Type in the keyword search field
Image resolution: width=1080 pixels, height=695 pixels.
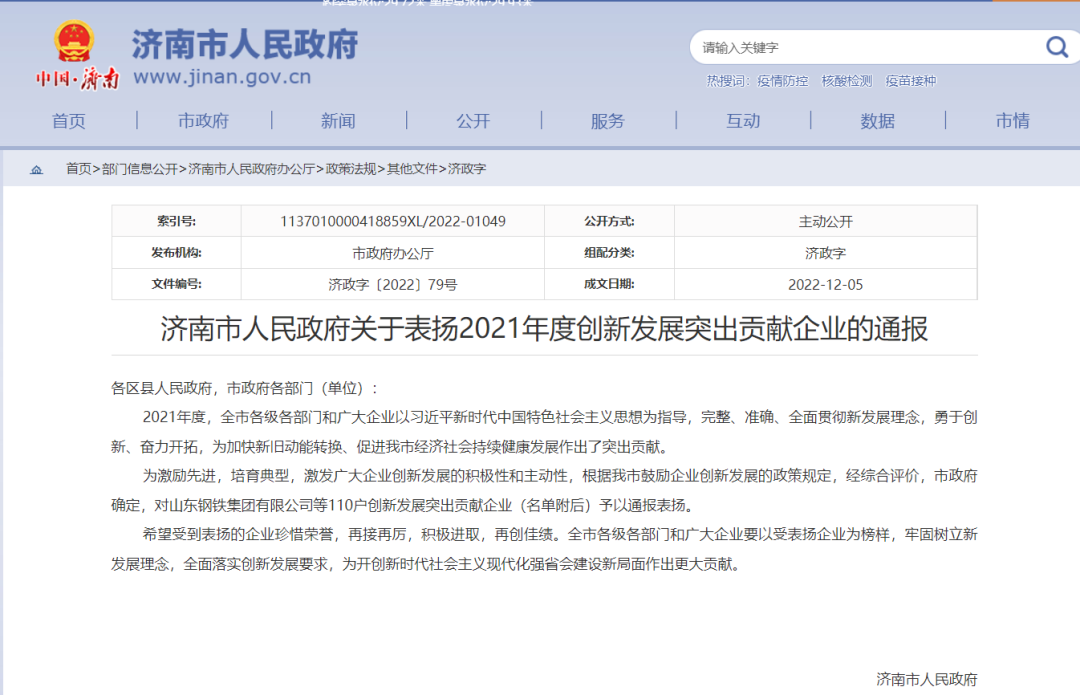coord(860,47)
